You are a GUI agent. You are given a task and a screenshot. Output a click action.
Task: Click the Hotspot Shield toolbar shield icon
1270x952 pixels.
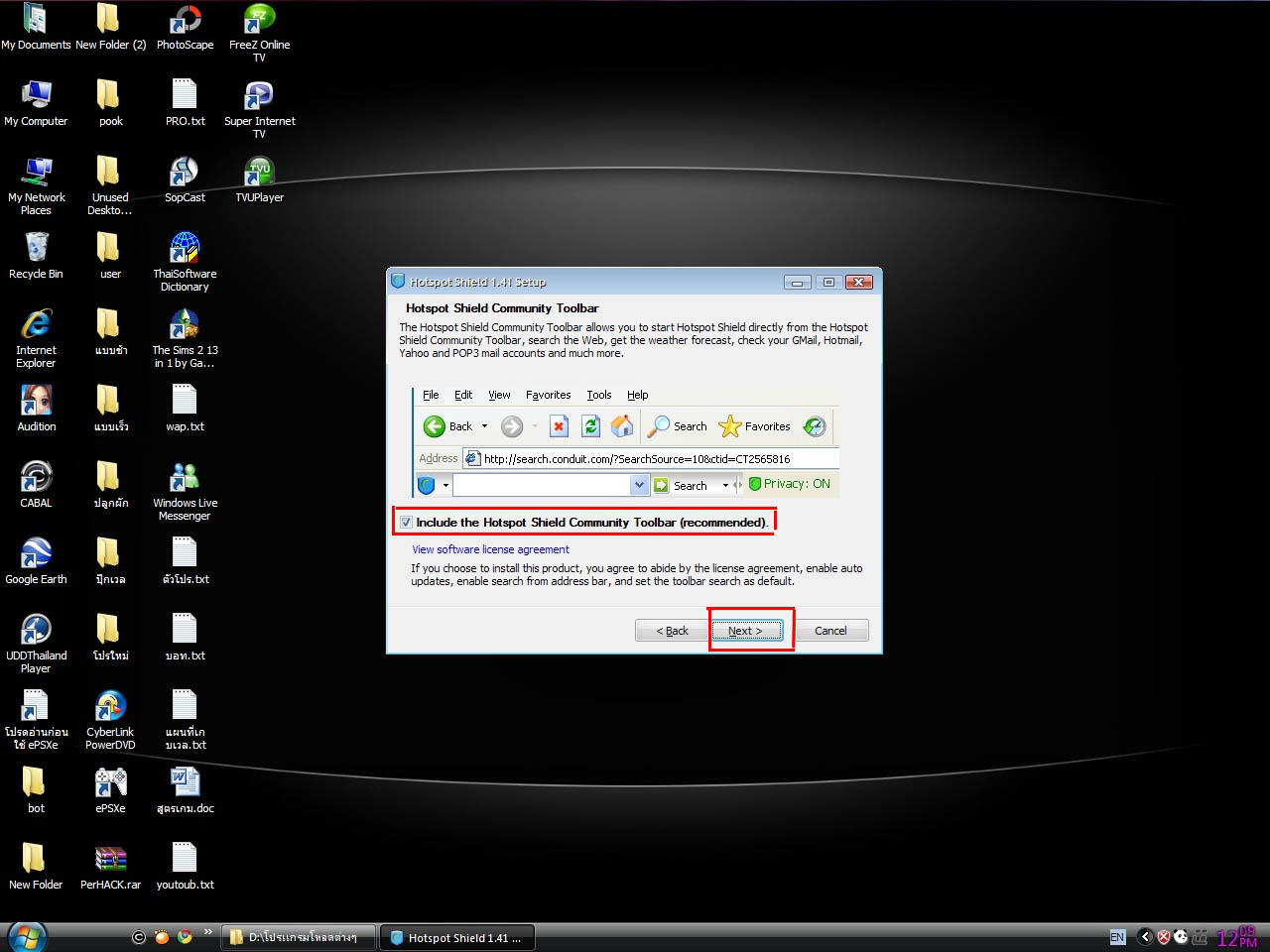pos(427,485)
